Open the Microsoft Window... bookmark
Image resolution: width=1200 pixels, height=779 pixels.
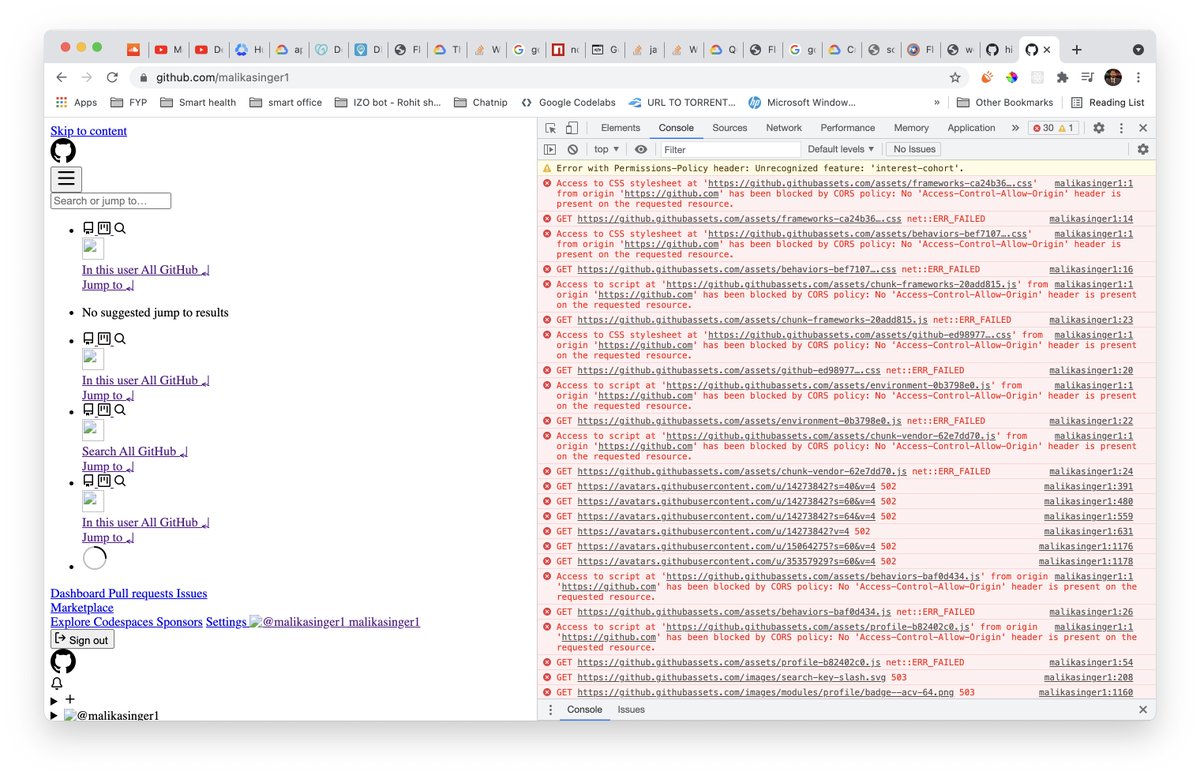tap(801, 102)
